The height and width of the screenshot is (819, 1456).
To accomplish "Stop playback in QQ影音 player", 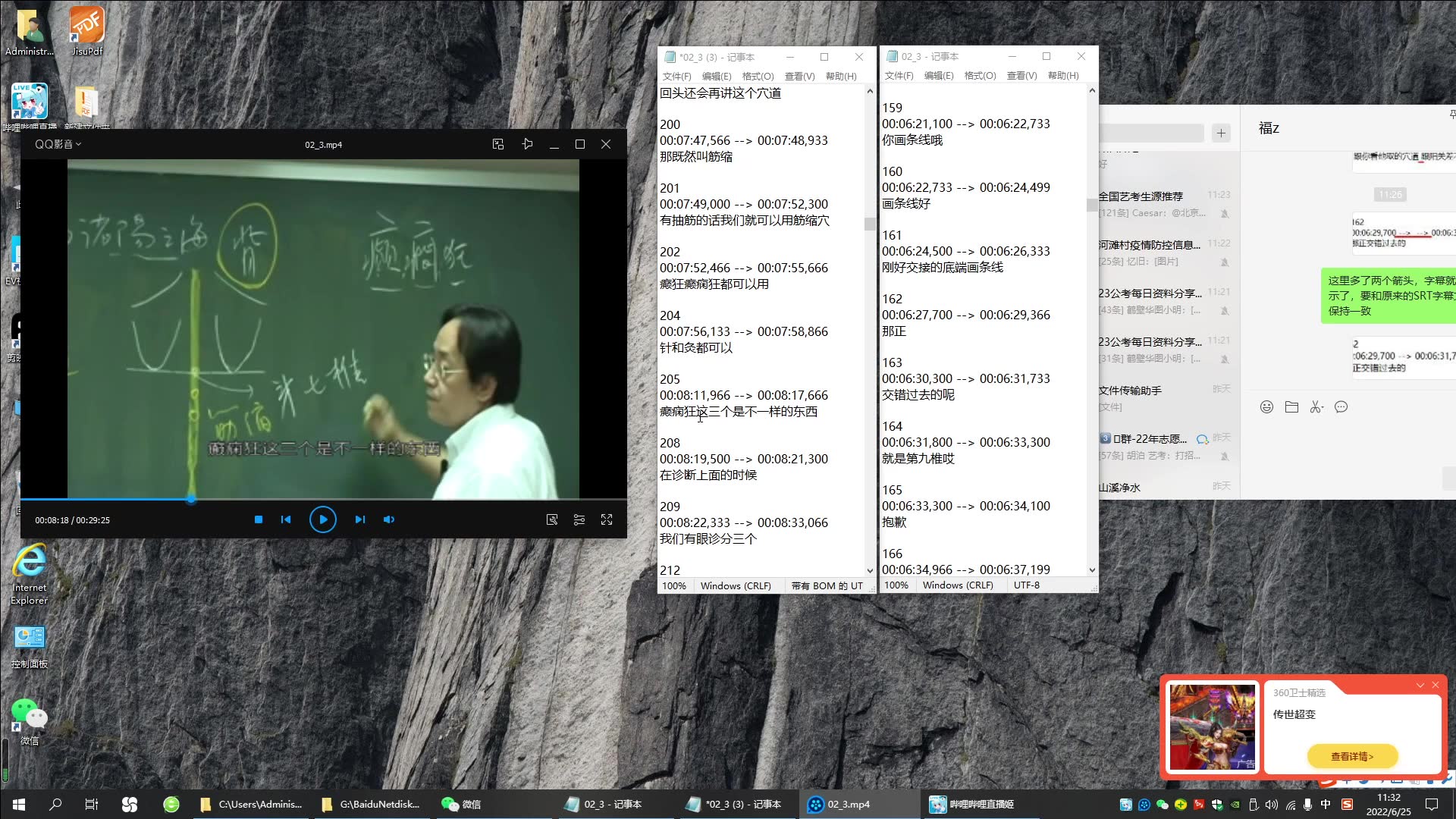I will 259,519.
